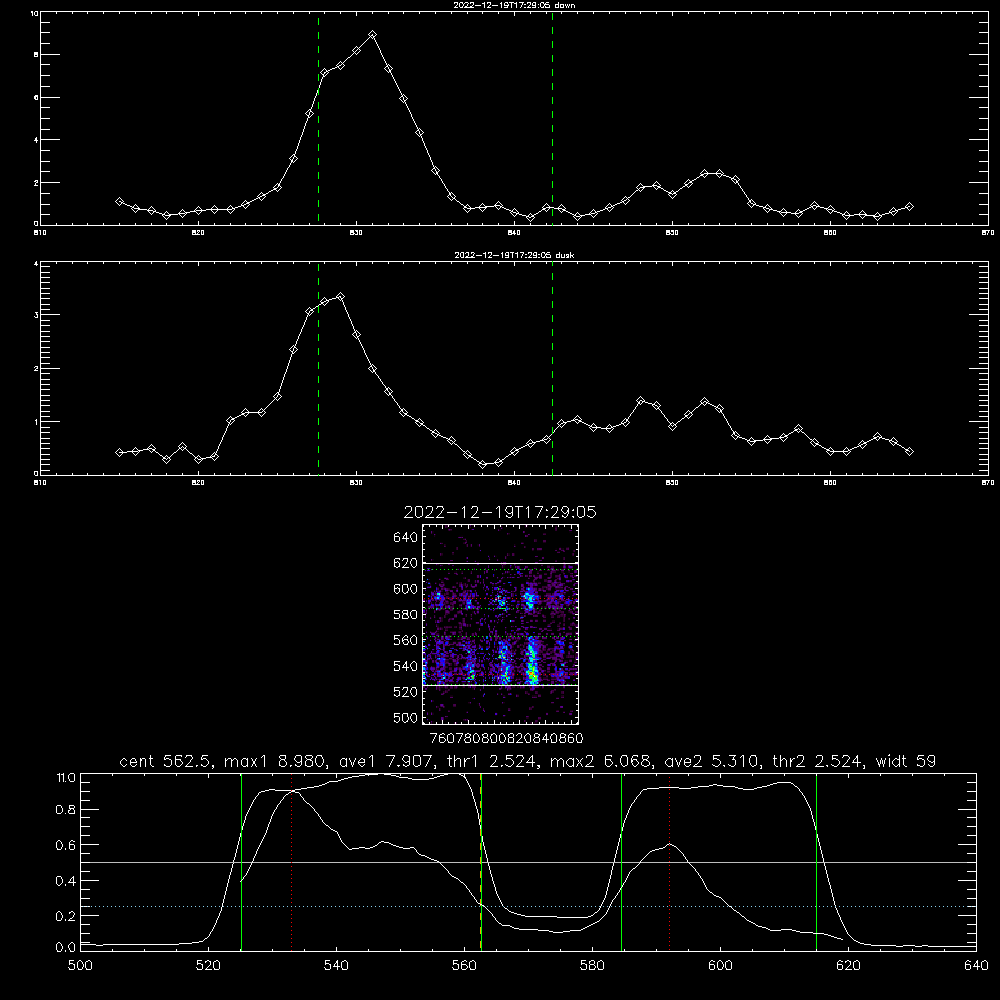
Task: Click the lower white horizontal line in heatmap
Action: (x=501, y=685)
